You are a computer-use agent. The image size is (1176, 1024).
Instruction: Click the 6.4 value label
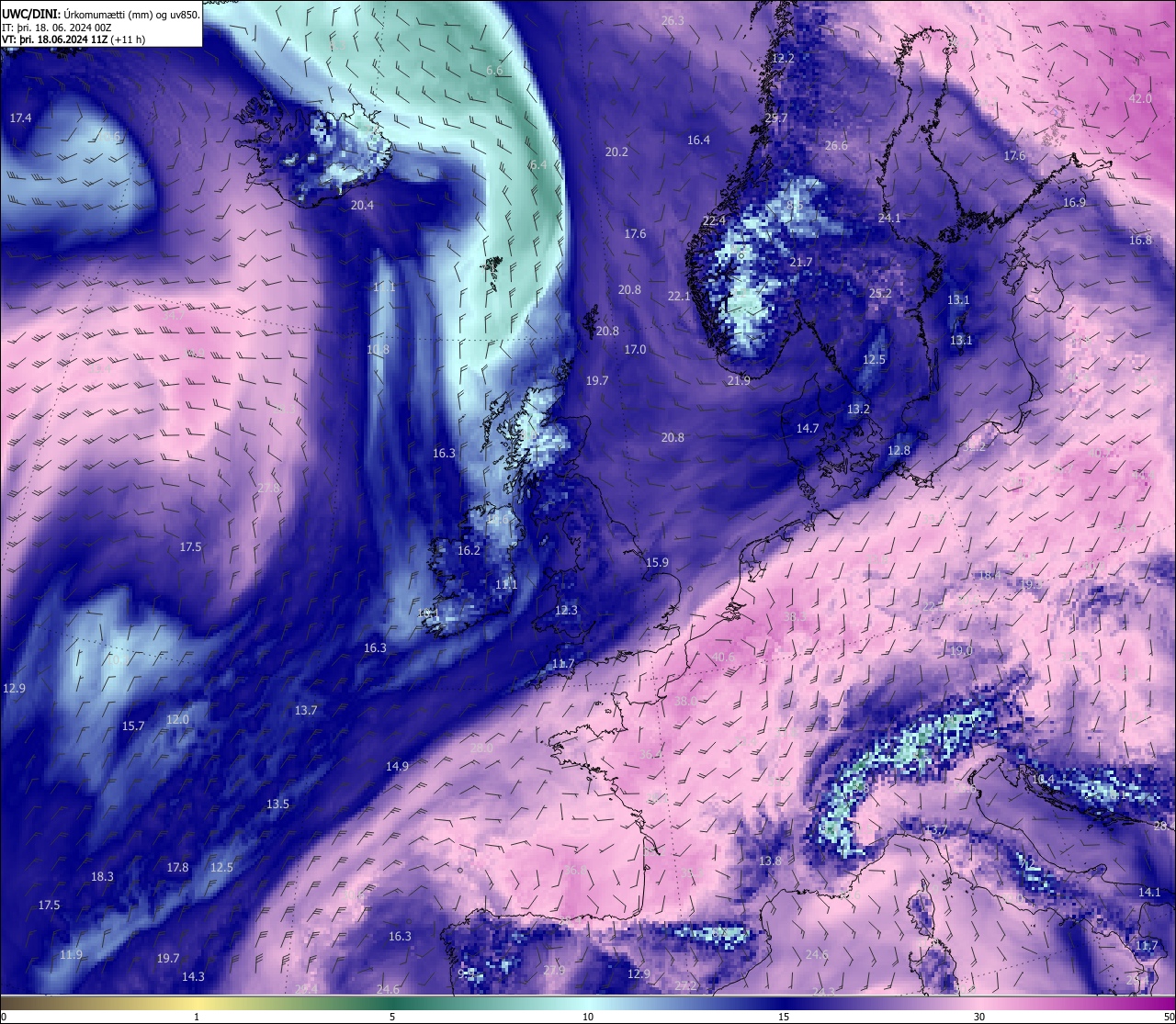click(x=538, y=165)
